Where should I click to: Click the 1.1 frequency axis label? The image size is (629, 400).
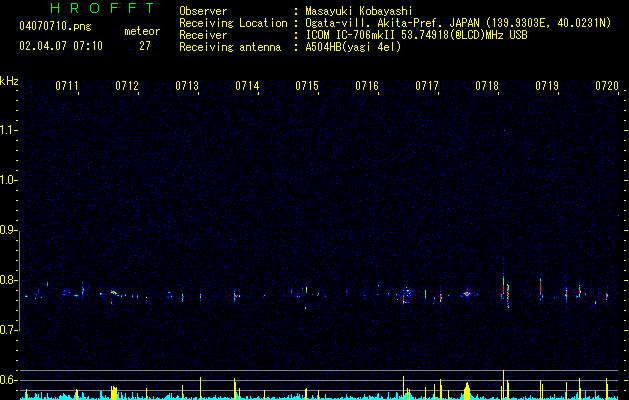pos(8,130)
